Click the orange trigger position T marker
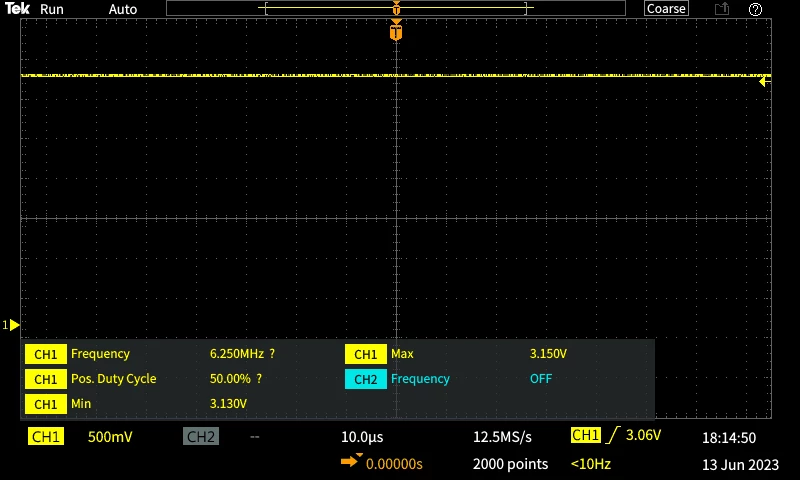The height and width of the screenshot is (480, 800). point(396,31)
